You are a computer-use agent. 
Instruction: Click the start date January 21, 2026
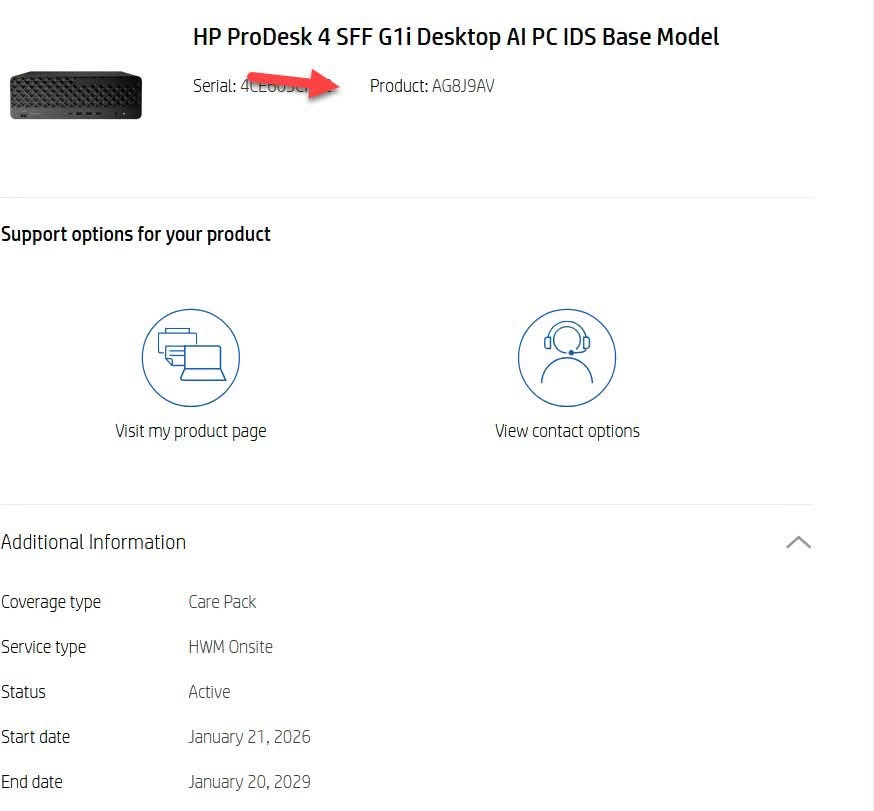(249, 737)
